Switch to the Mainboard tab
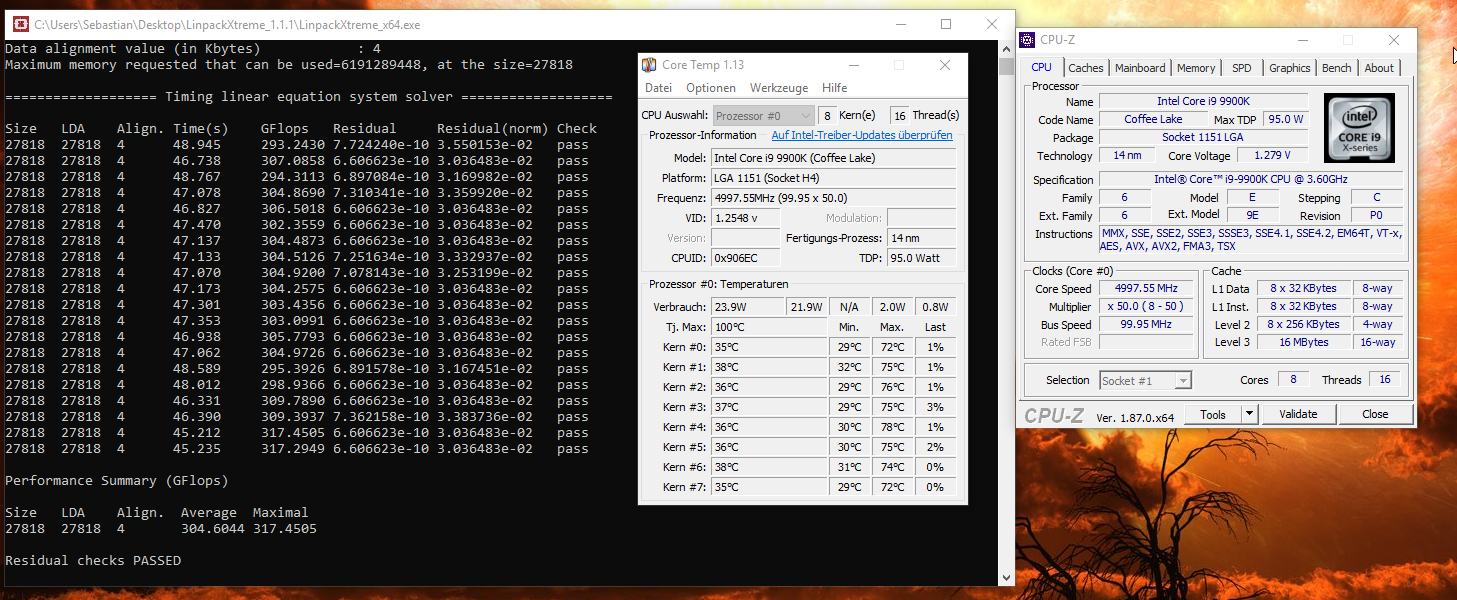The image size is (1457, 600). click(x=1140, y=68)
